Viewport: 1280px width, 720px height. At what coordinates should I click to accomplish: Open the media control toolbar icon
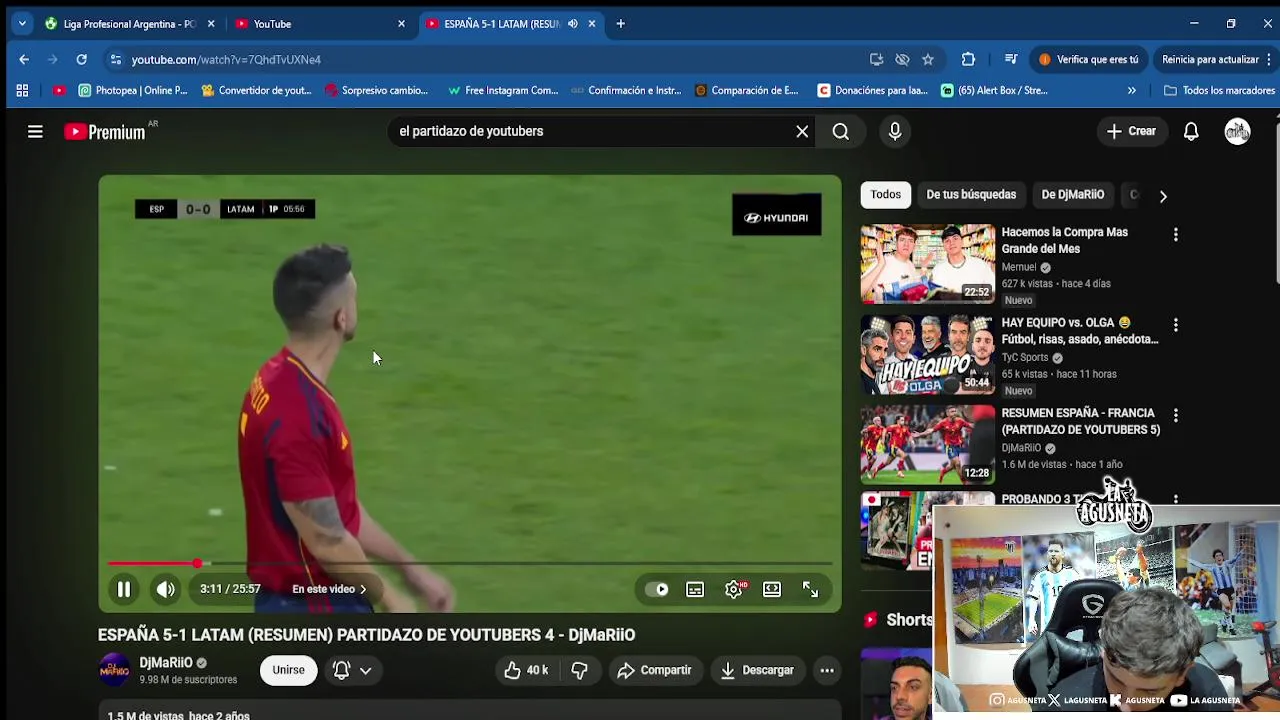(x=1011, y=60)
